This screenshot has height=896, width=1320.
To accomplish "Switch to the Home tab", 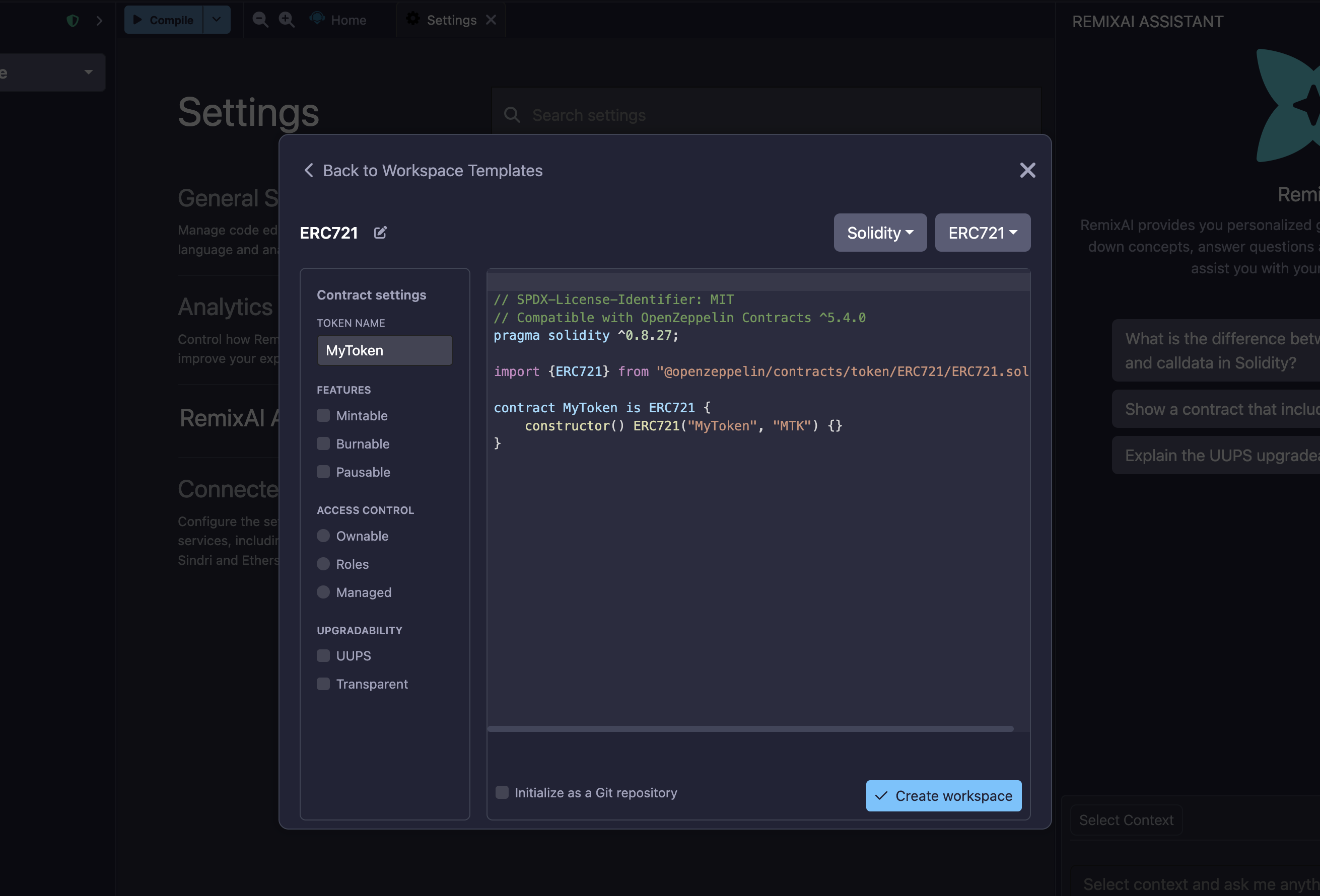I will coord(338,20).
